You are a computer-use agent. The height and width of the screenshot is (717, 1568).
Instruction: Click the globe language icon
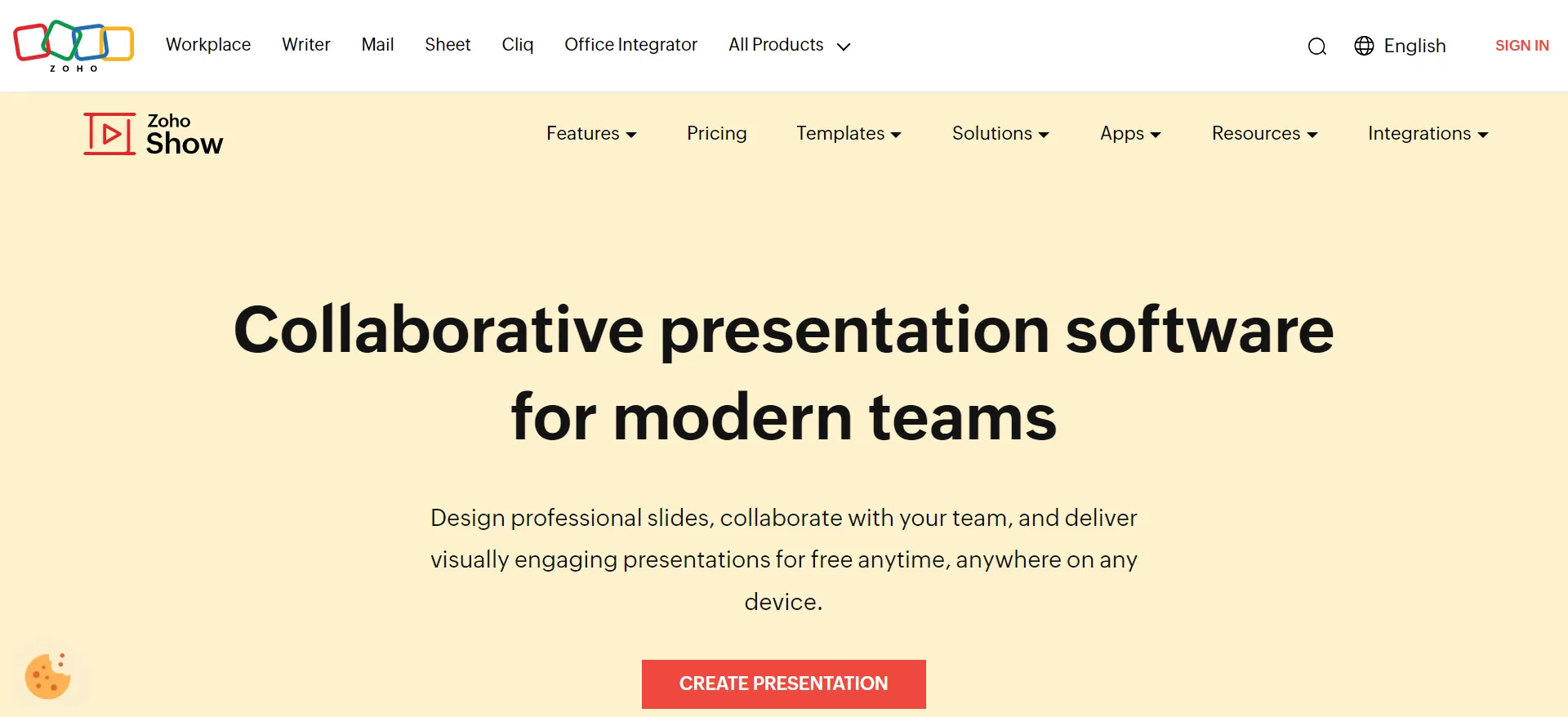tap(1364, 46)
